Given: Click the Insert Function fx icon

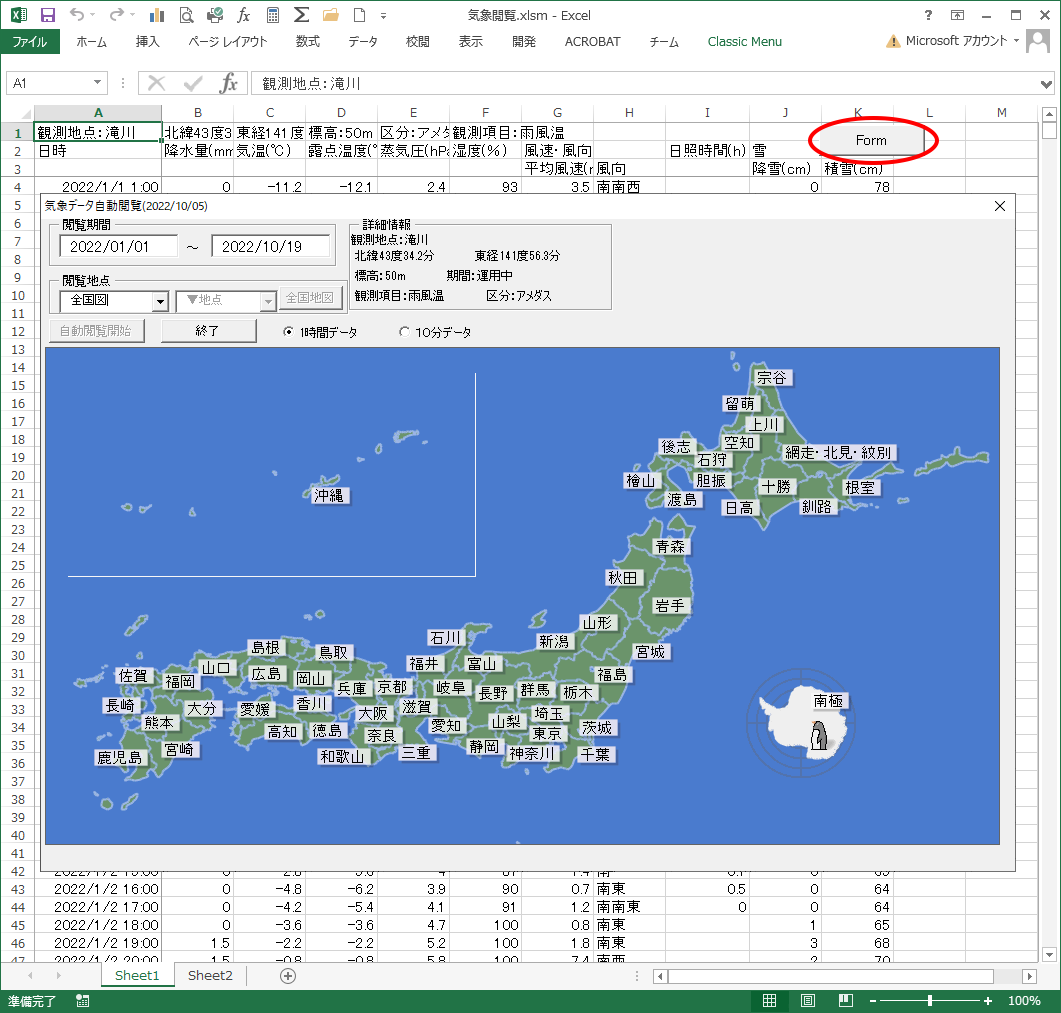Looking at the screenshot, I should [x=243, y=15].
